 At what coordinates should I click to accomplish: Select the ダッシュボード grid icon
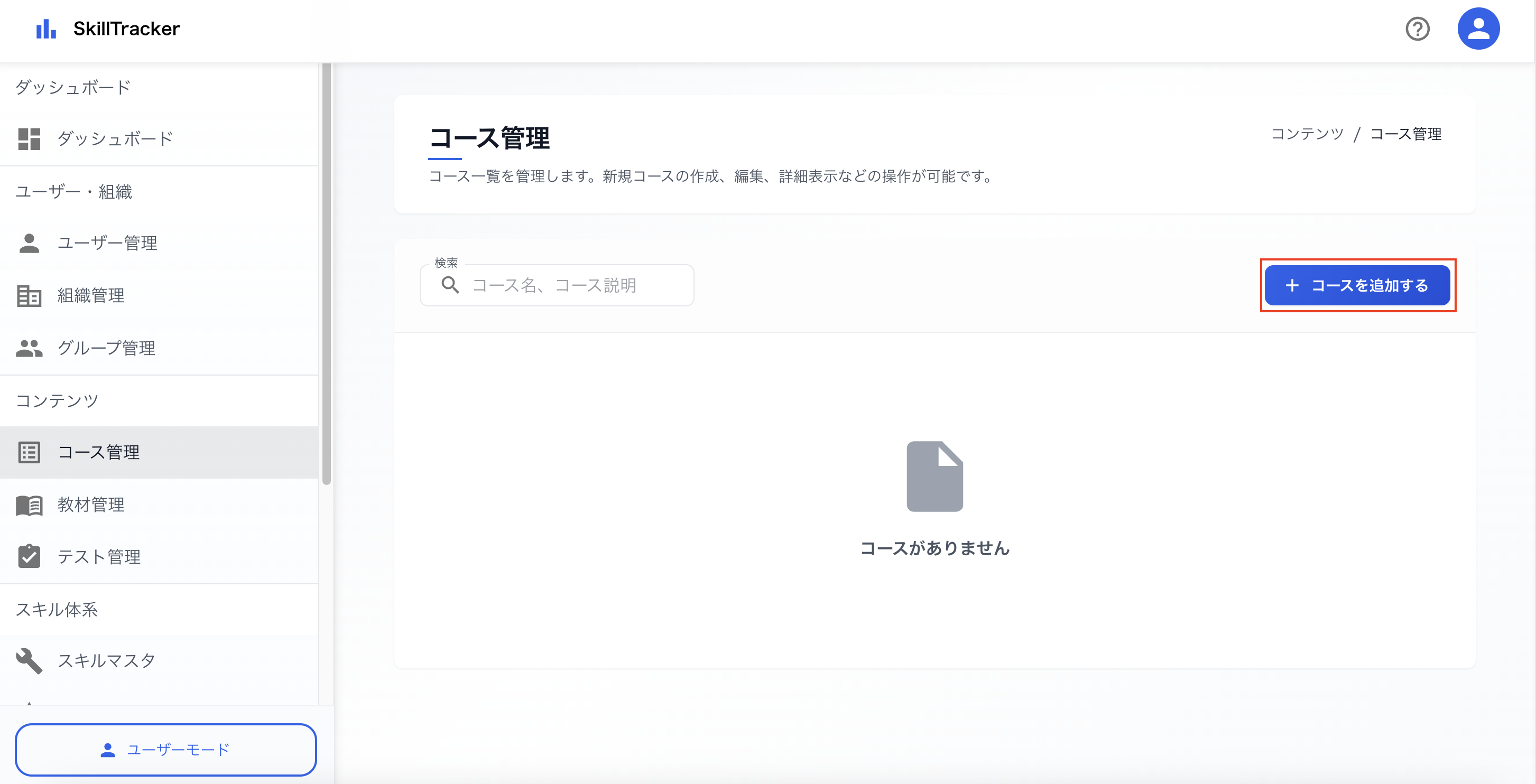pos(28,138)
